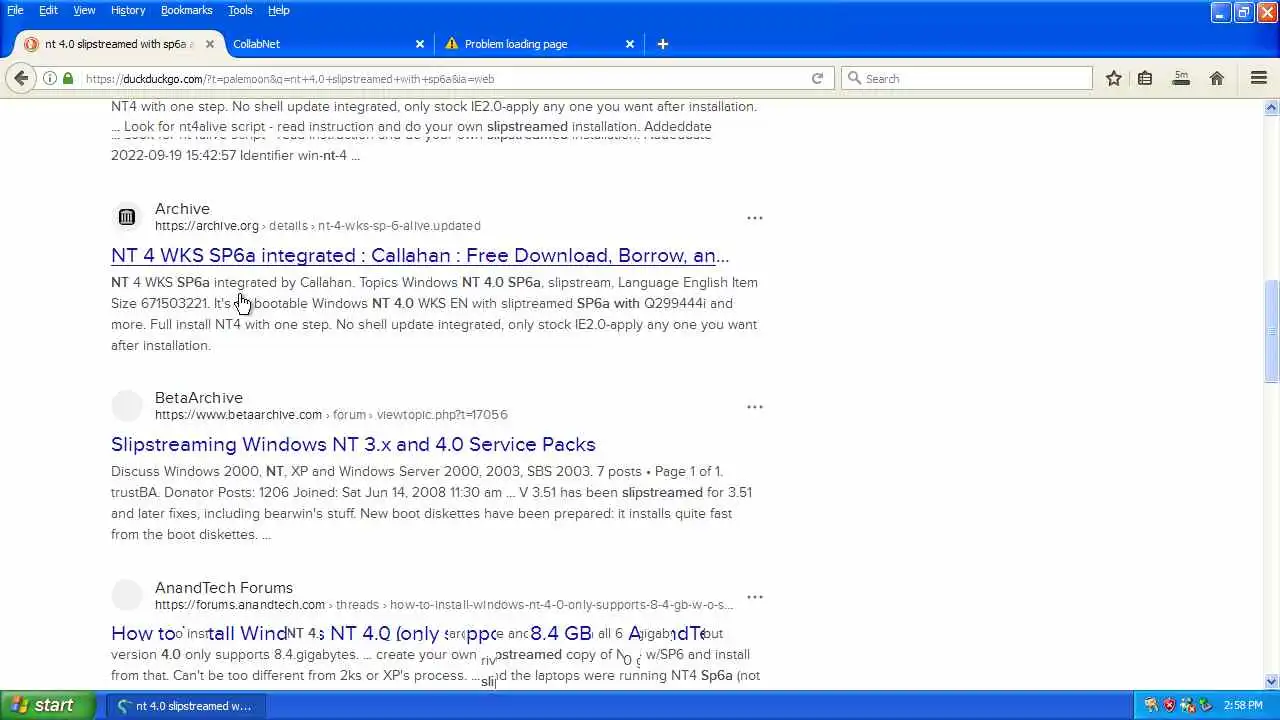Open site information icon in address bar
This screenshot has width=1280, height=720.
[50, 78]
